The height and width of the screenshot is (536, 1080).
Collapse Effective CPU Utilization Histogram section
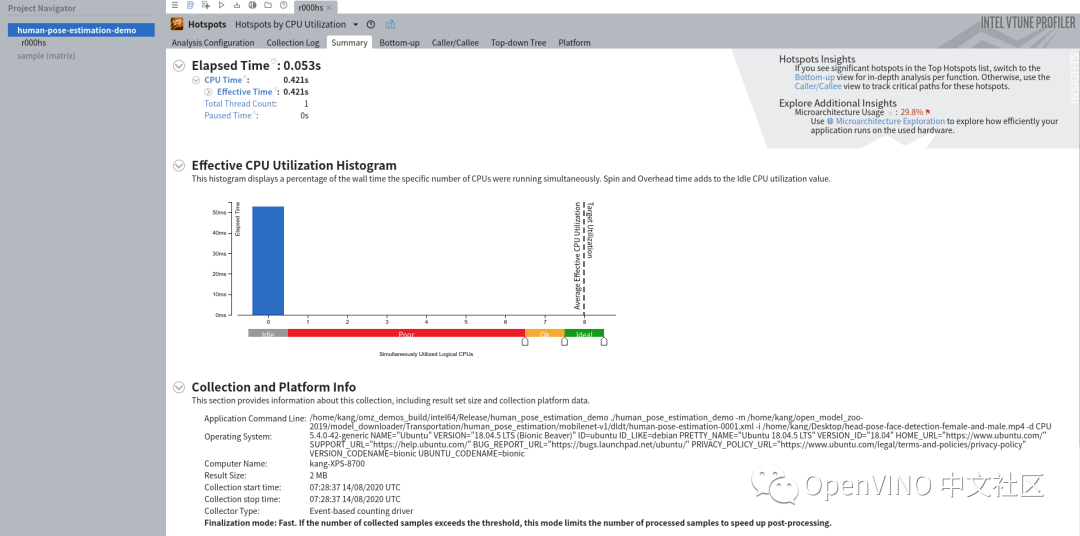point(179,165)
